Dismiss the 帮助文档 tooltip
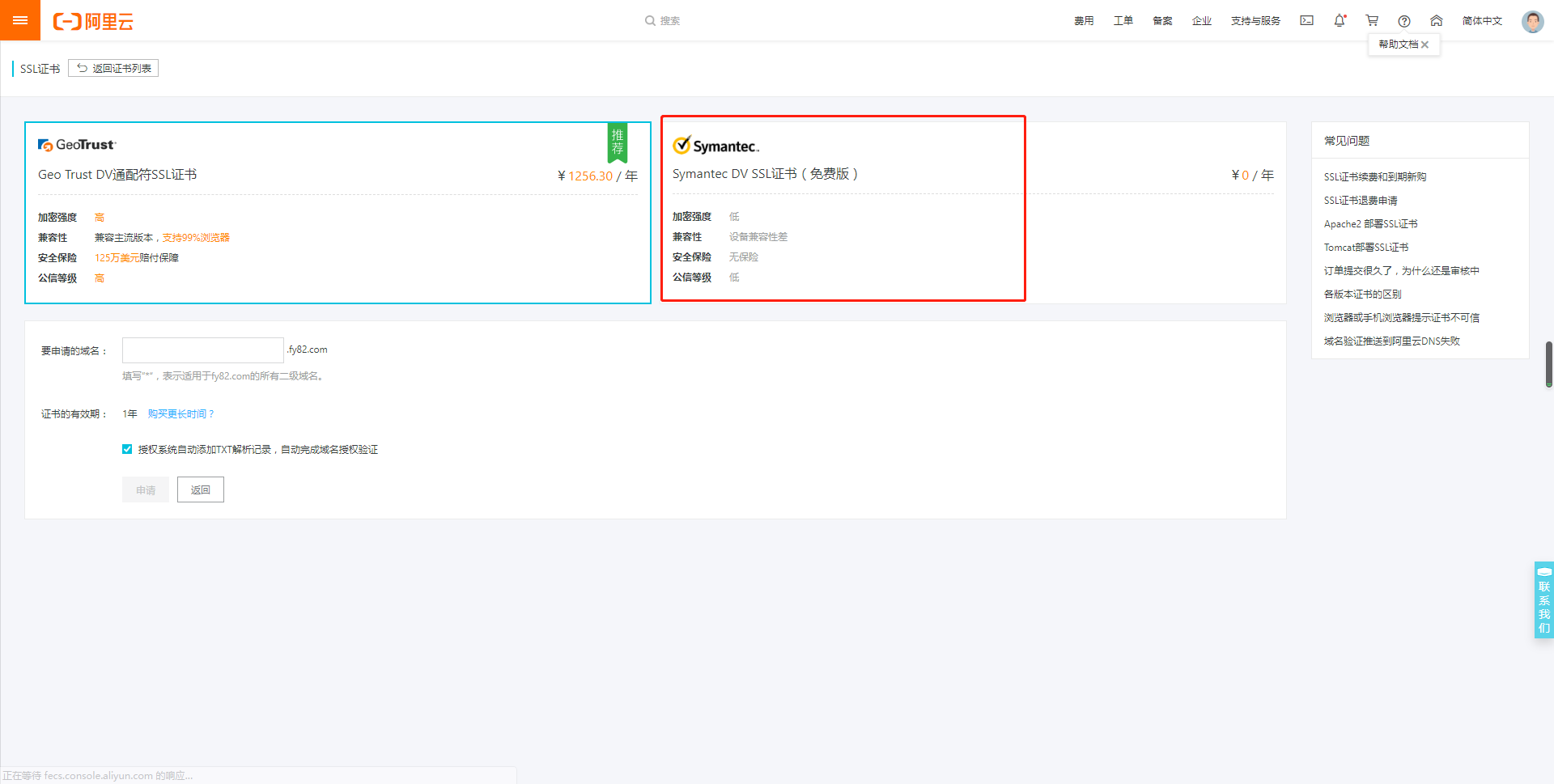The height and width of the screenshot is (784, 1554). tap(1425, 44)
